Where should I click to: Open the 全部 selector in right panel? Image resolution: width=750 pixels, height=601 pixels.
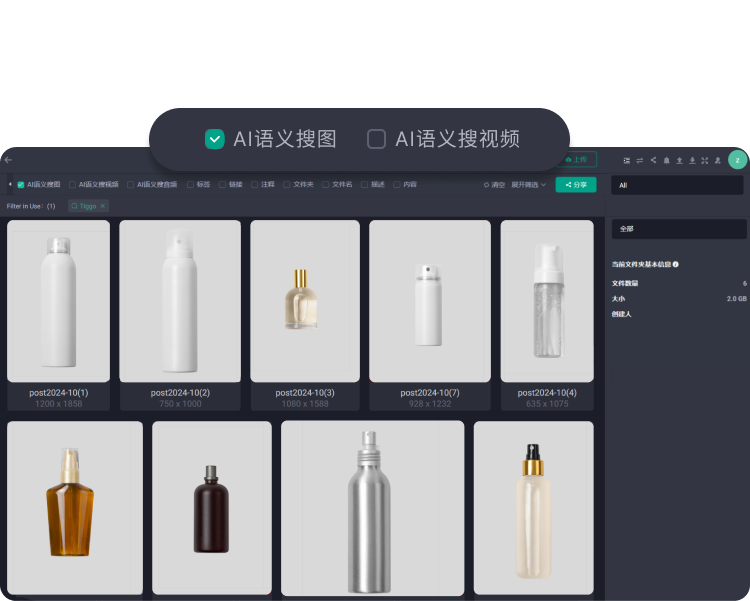(678, 229)
